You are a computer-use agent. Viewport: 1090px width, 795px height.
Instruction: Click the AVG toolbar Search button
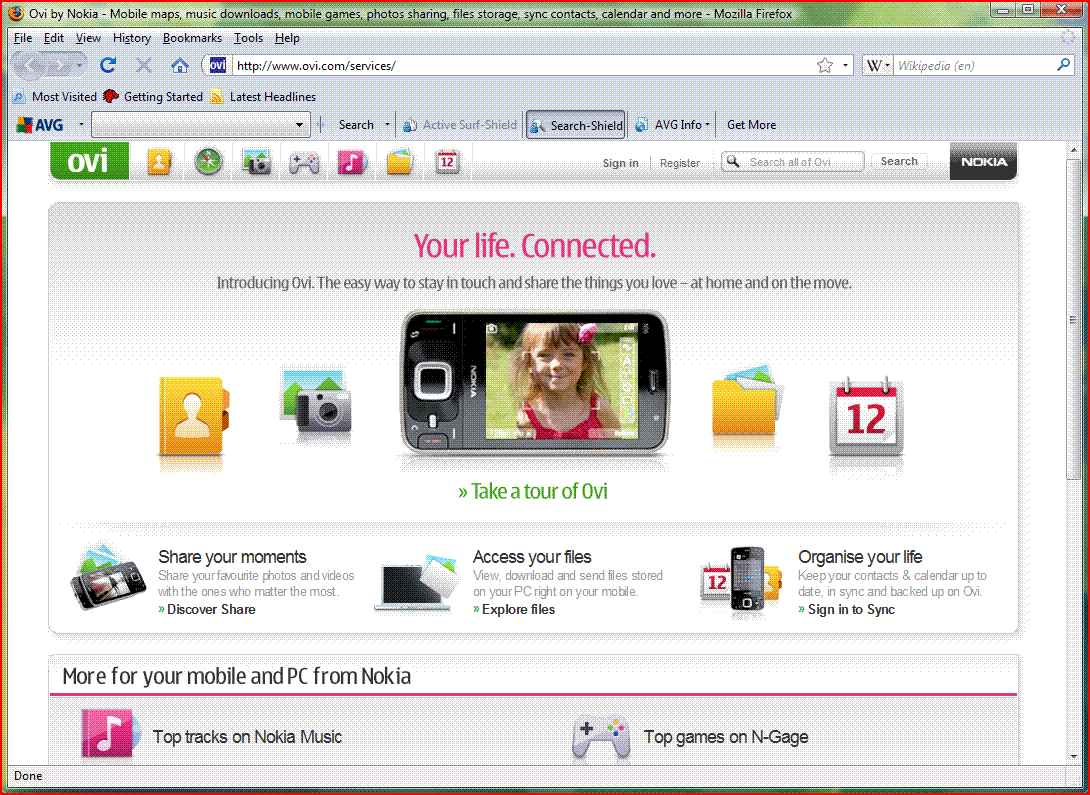click(356, 125)
